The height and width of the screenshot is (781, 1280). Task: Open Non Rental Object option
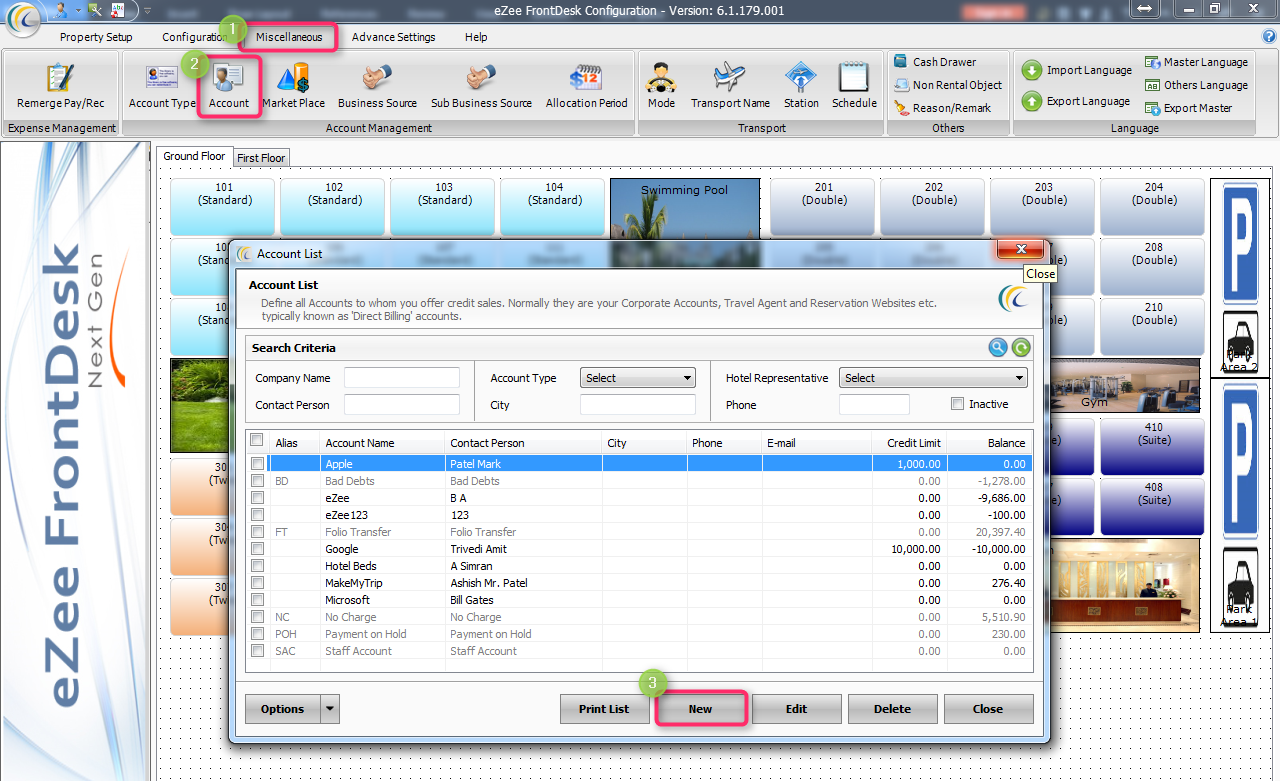[x=947, y=85]
